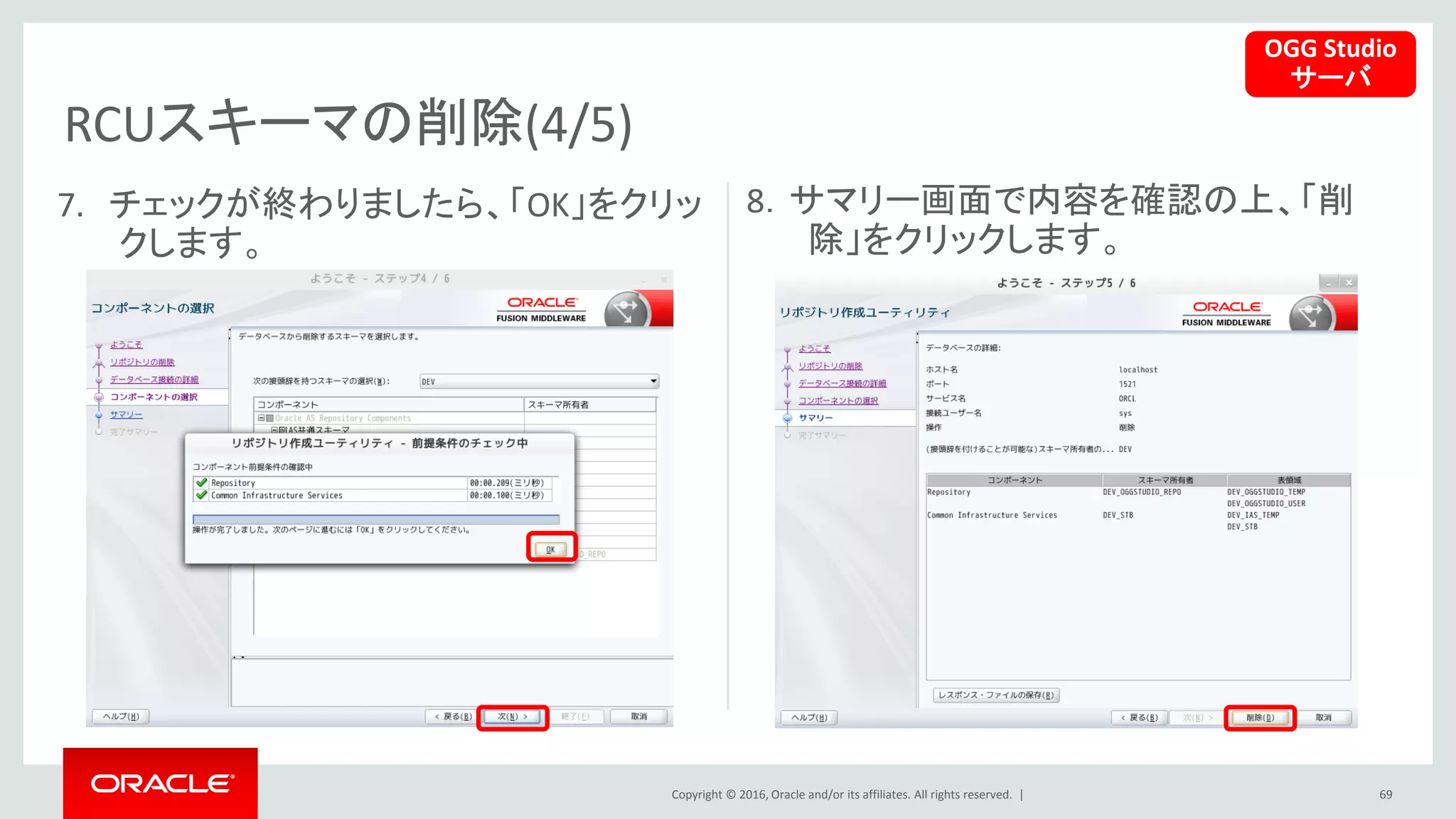Minimize the step 5 window
The image size is (1456, 819).
coord(1329,283)
